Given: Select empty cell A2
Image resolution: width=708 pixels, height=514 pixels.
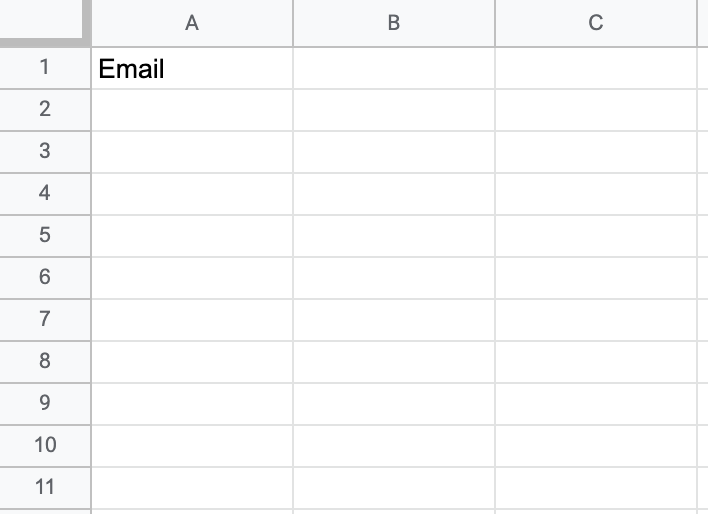Looking at the screenshot, I should 192,110.
